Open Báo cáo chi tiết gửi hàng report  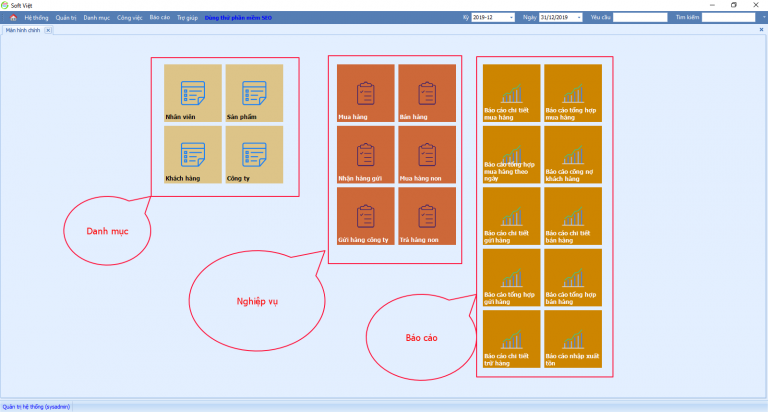coord(511,216)
